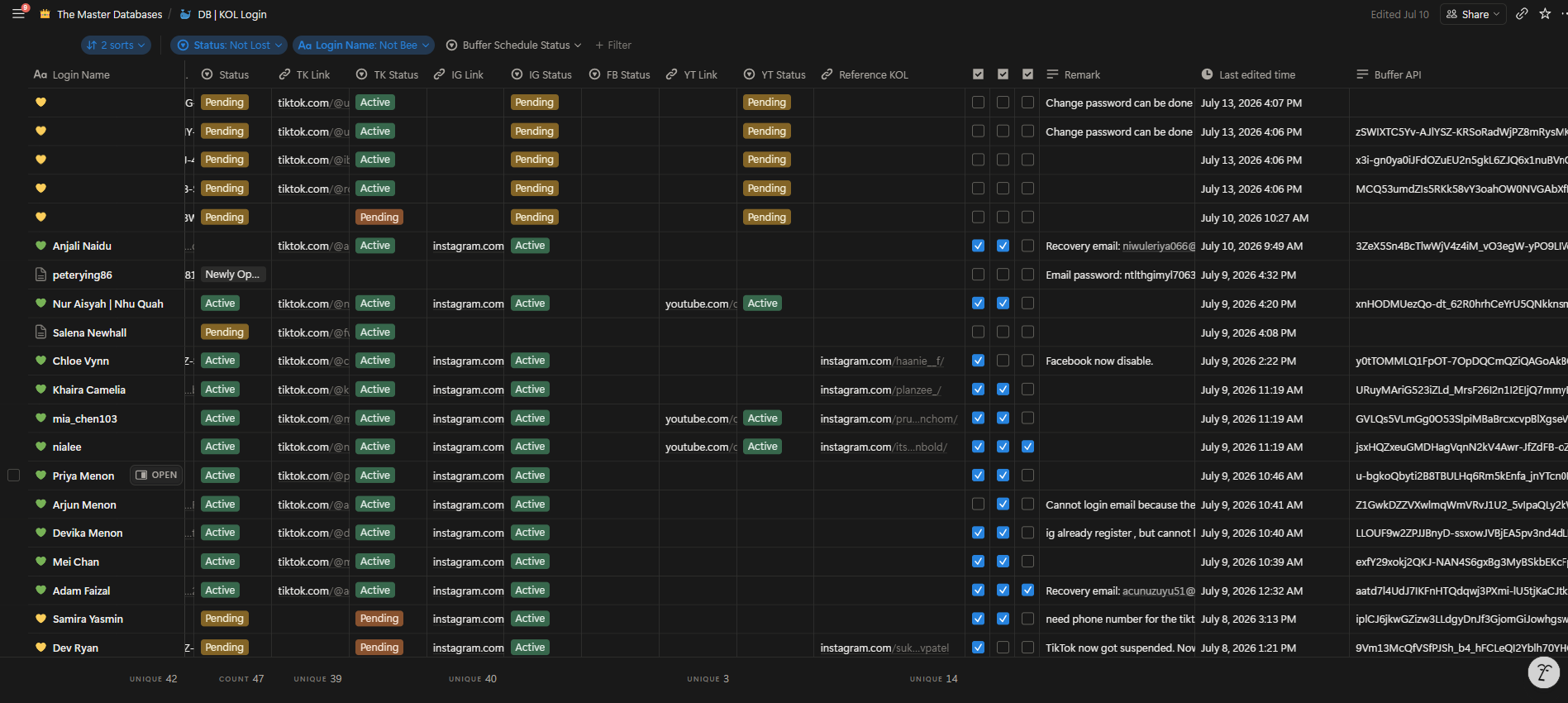Click the Reference KOL column header
1568x703 pixels.
(865, 74)
